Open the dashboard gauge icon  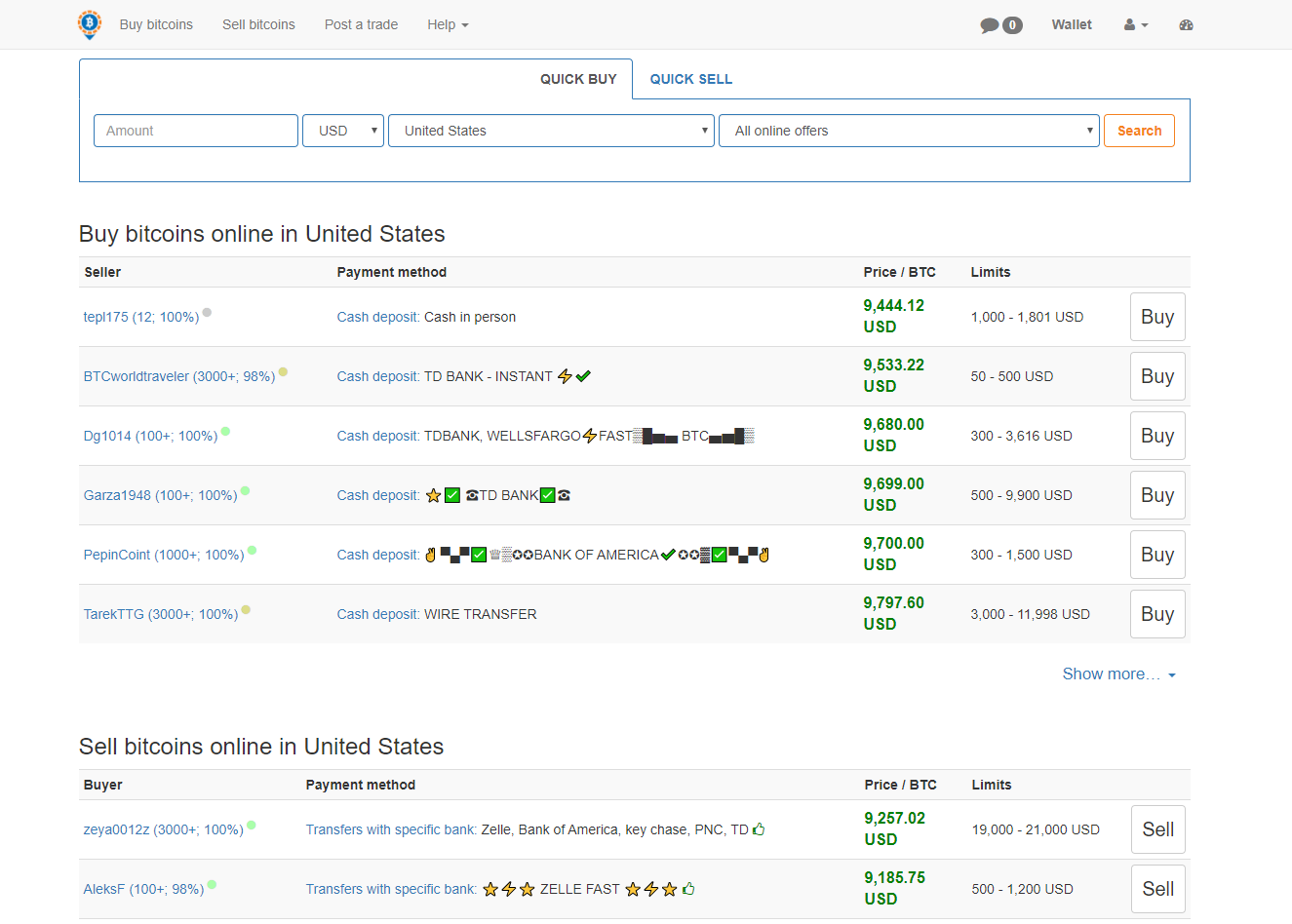(x=1186, y=25)
